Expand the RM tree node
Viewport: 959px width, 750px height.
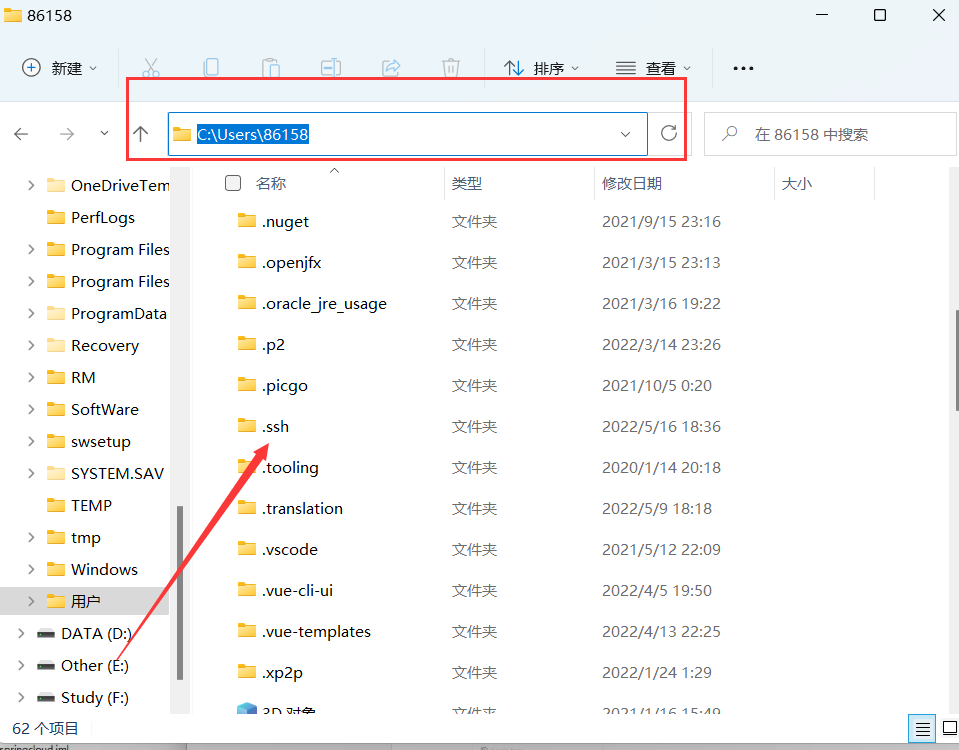pyautogui.click(x=31, y=377)
